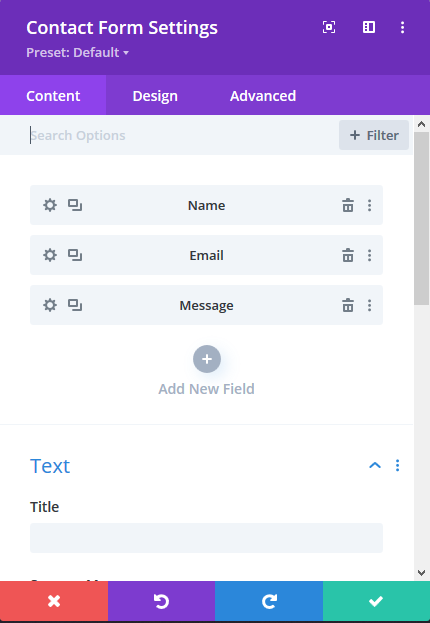Open the Preset: Default dropdown
The image size is (430, 623).
pos(77,52)
